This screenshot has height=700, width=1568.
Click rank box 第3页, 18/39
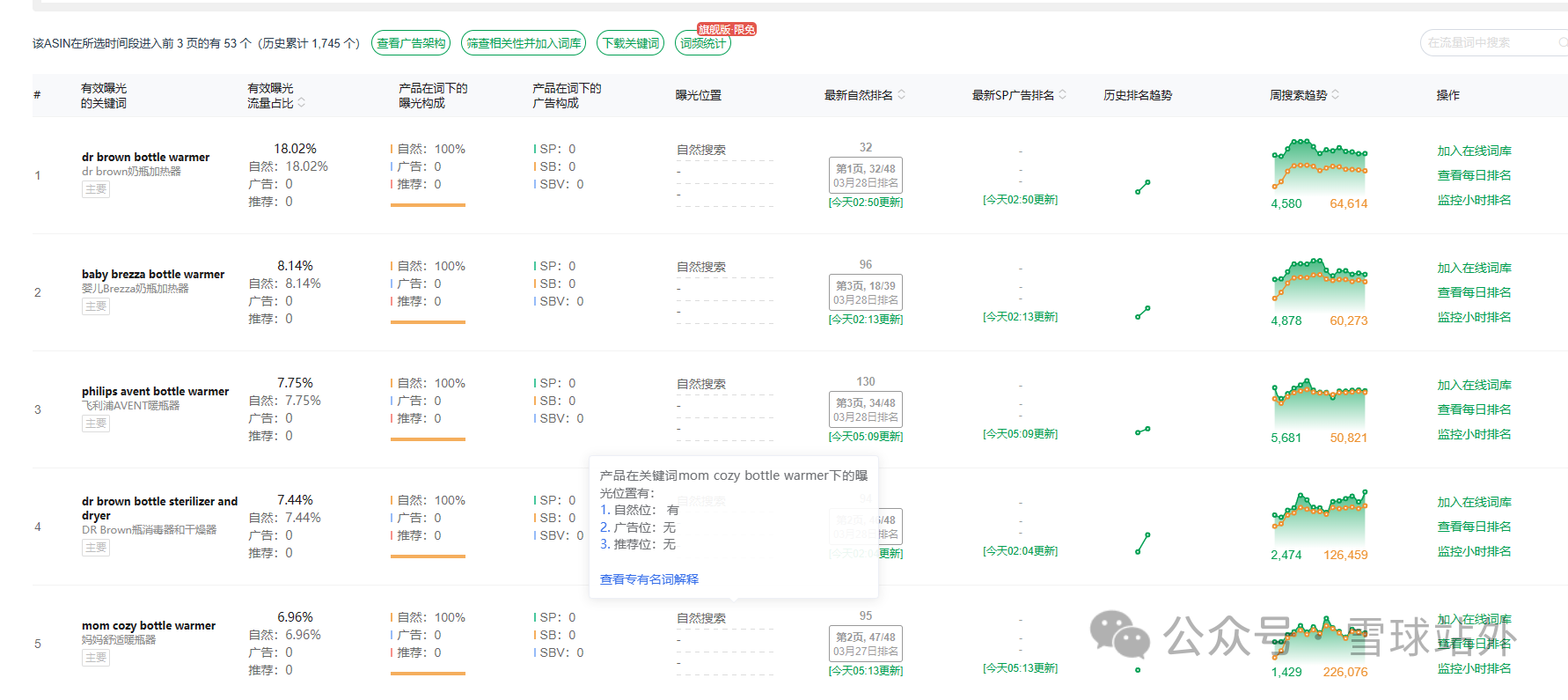[866, 292]
